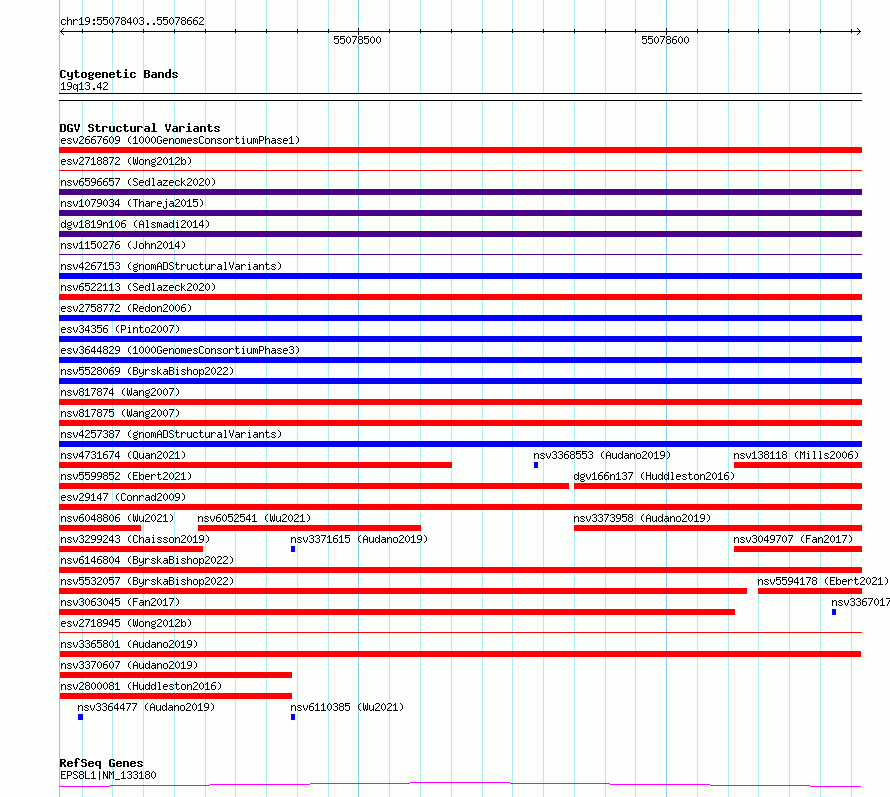Click nsv6110385 (Wu2021) label
890x797 pixels.
pyautogui.click(x=347, y=707)
